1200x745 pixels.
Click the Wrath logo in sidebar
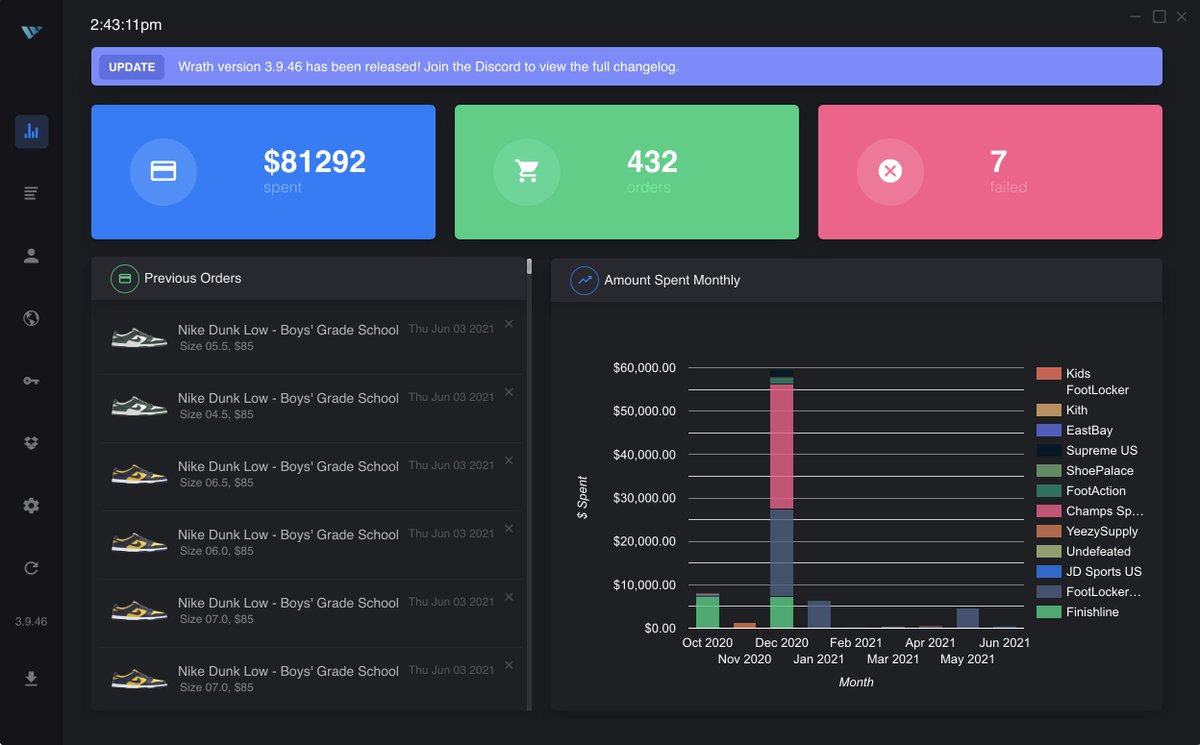31,32
